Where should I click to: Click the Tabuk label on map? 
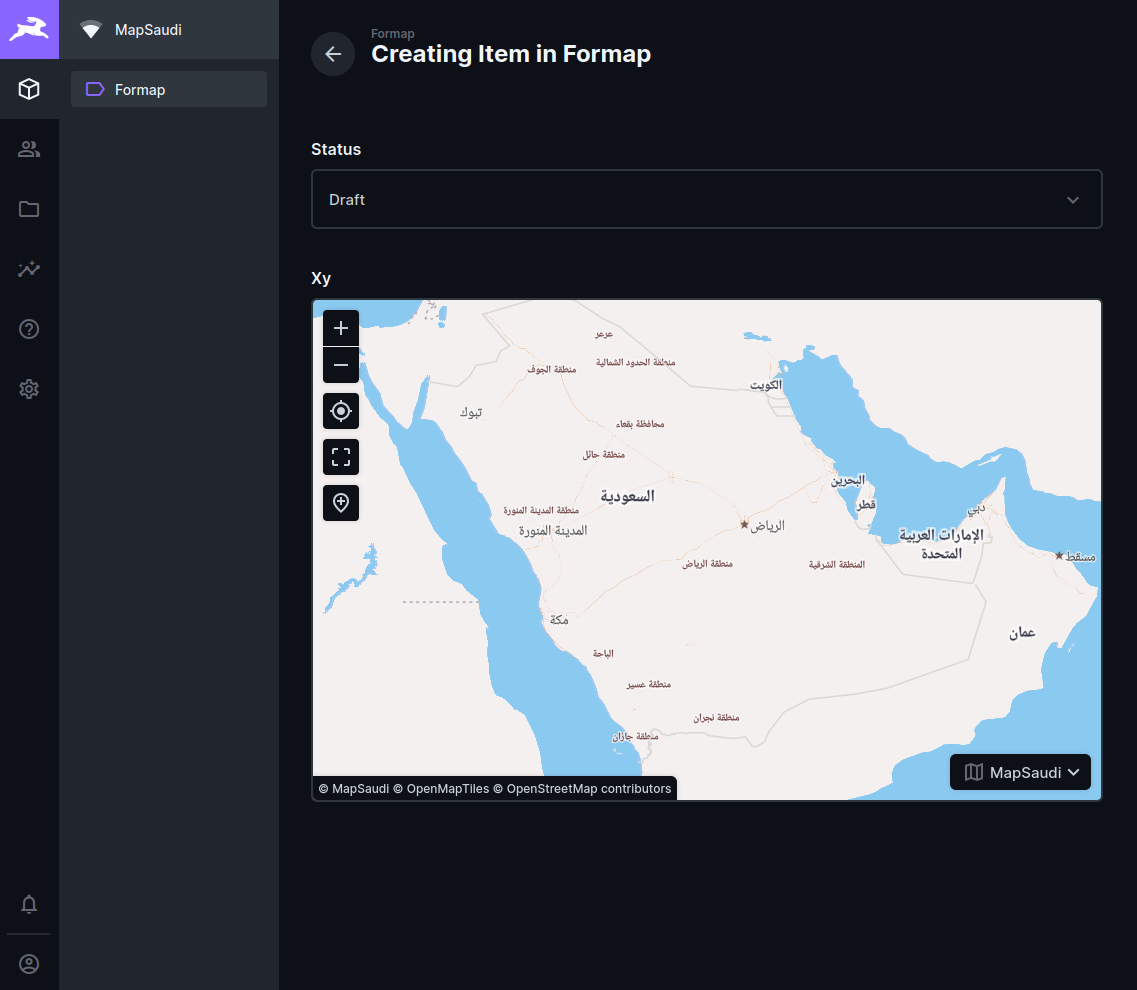[471, 412]
